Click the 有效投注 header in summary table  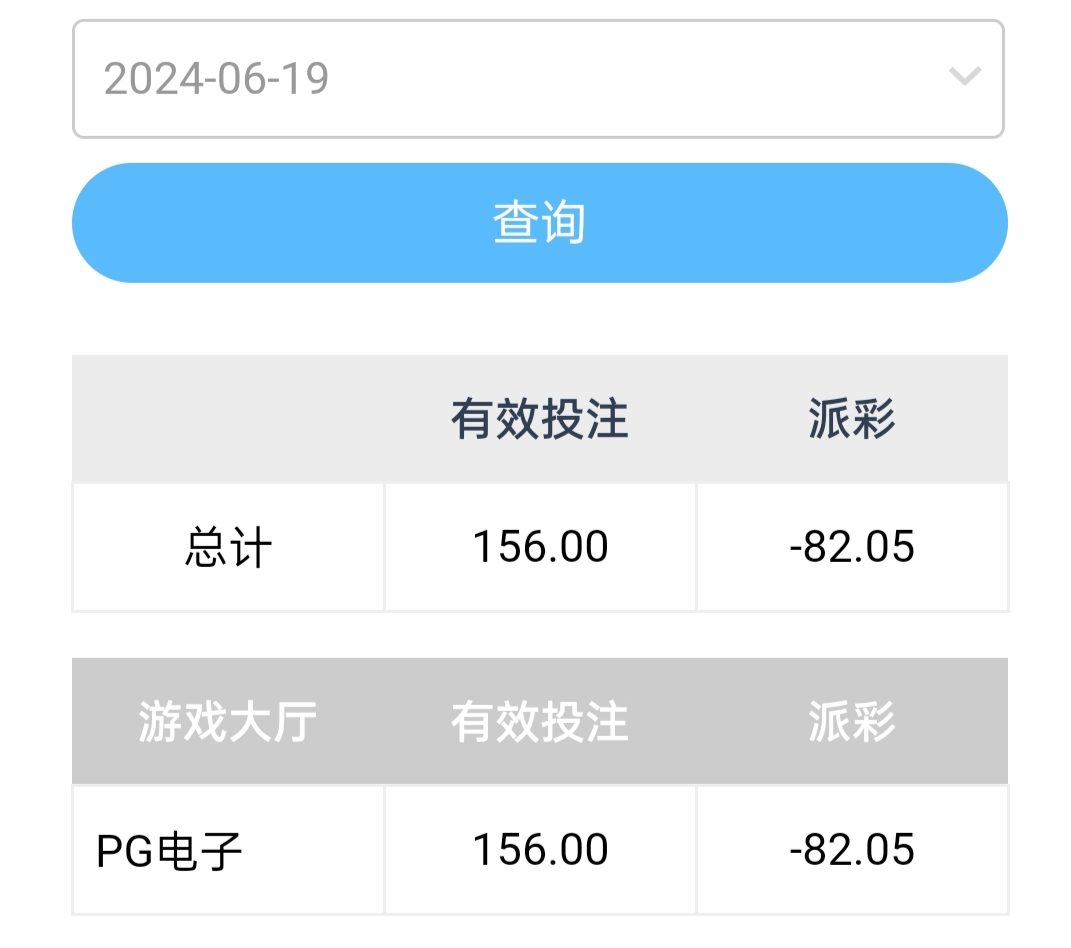[x=539, y=419]
